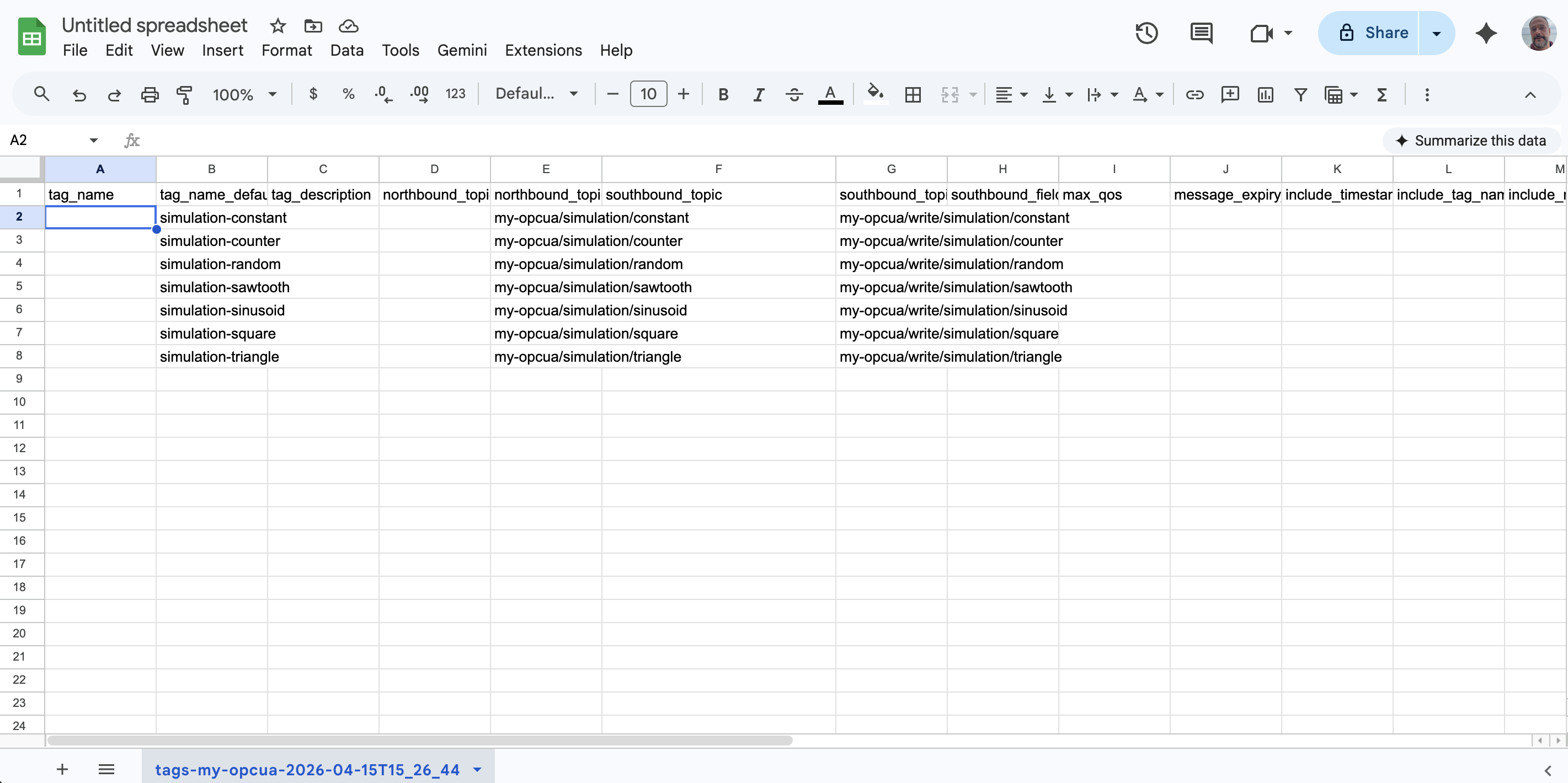Screen dimensions: 1568x783
Task: Click the Share button
Action: coord(1384,33)
